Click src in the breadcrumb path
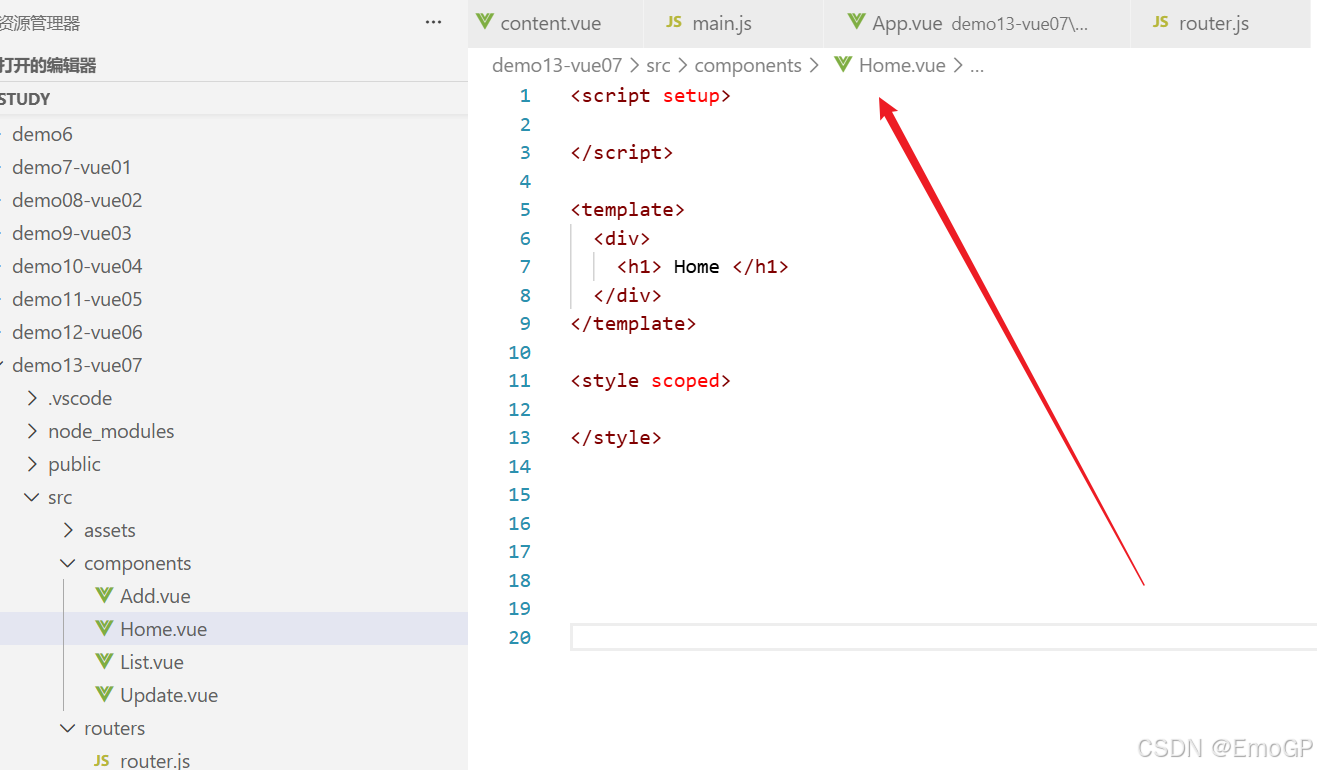 658,65
